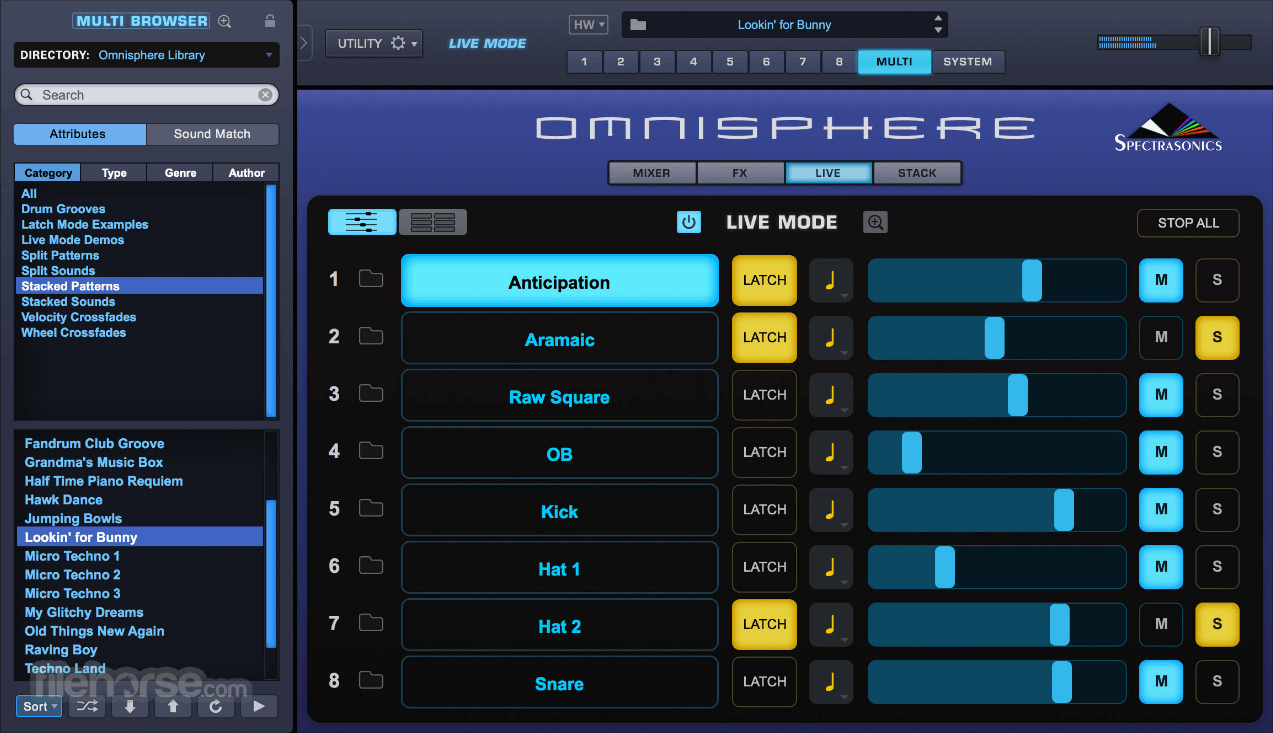This screenshot has height=733, width=1273.
Task: Open the Directory Omnisphere Library dropdown
Action: click(x=146, y=55)
